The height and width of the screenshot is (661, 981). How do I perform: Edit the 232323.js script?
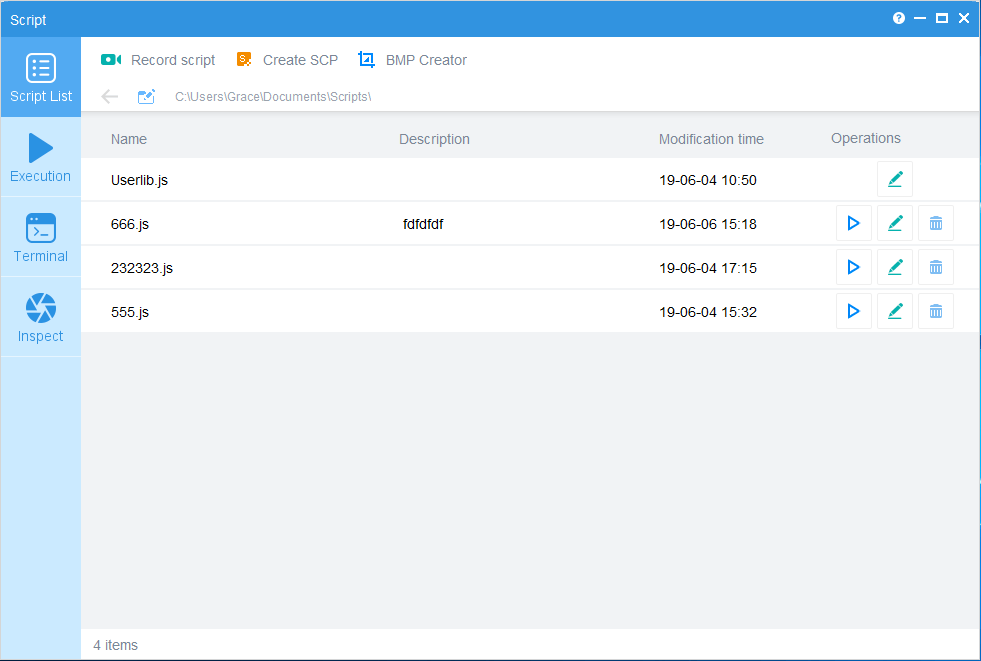895,267
